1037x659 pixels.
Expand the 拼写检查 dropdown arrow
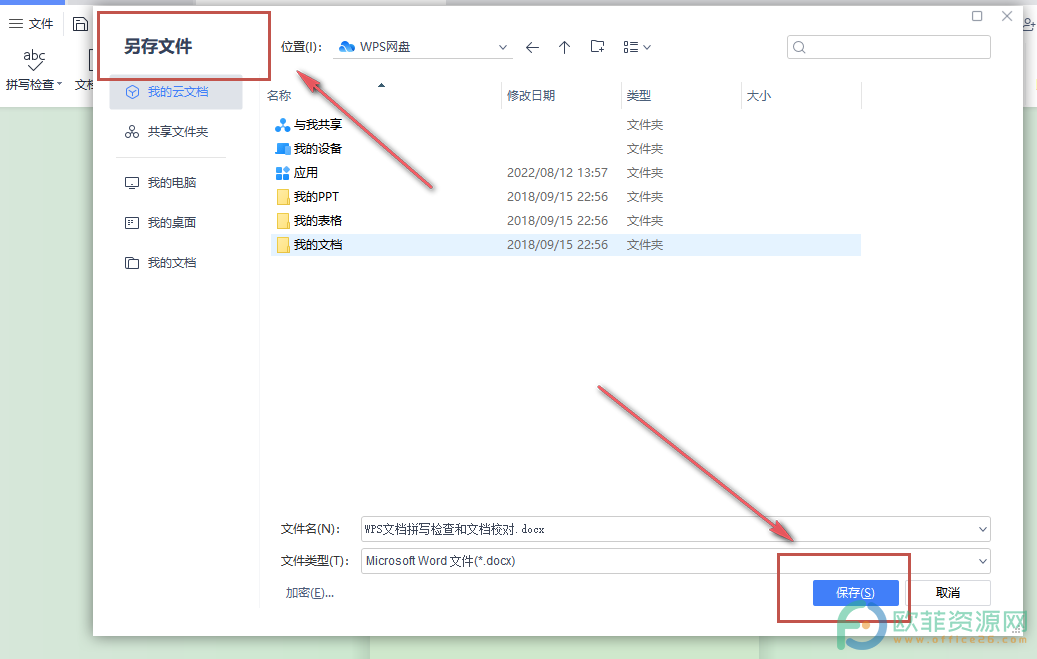click(x=60, y=84)
